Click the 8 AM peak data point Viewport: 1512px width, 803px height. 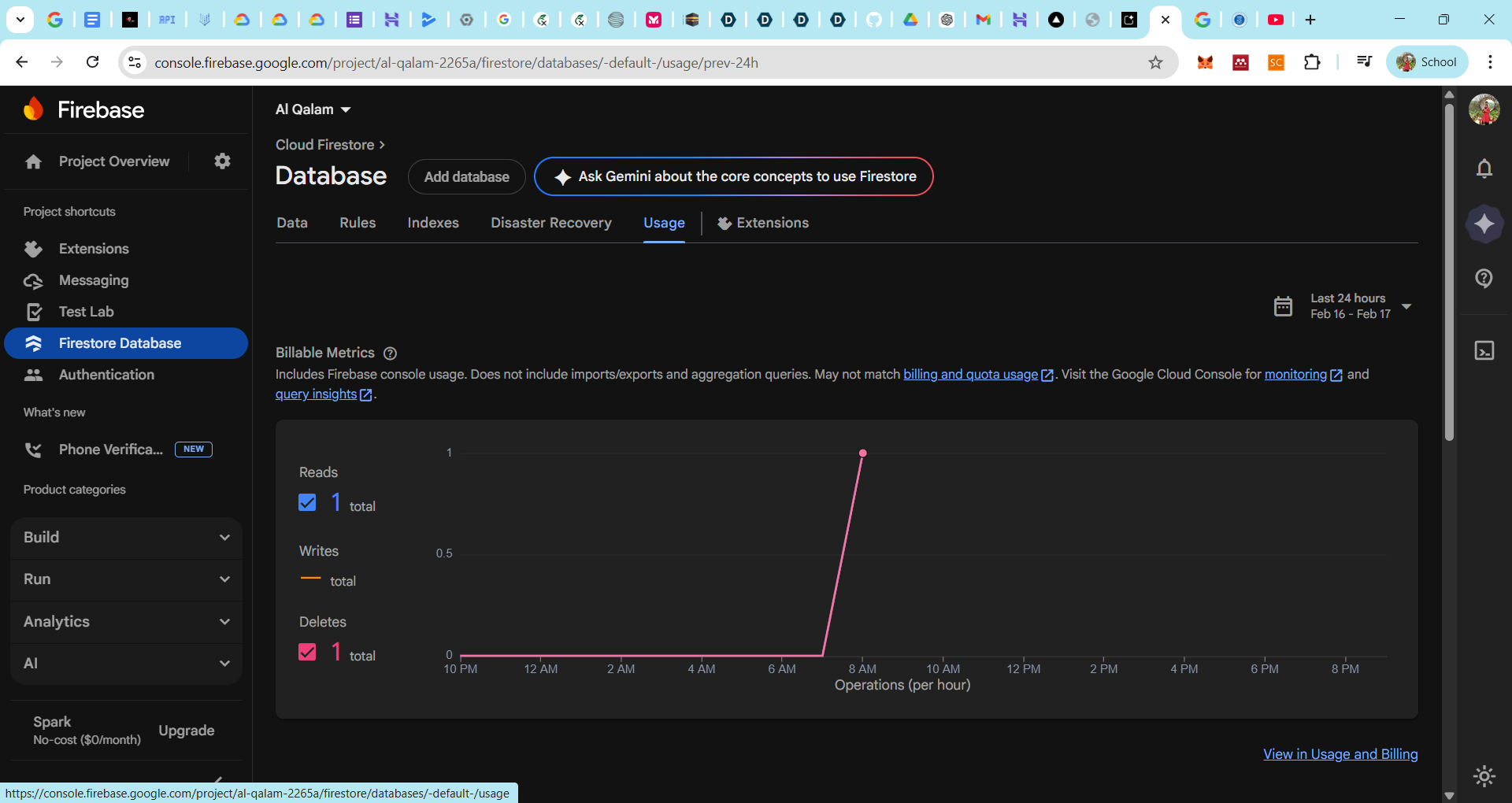[863, 453]
